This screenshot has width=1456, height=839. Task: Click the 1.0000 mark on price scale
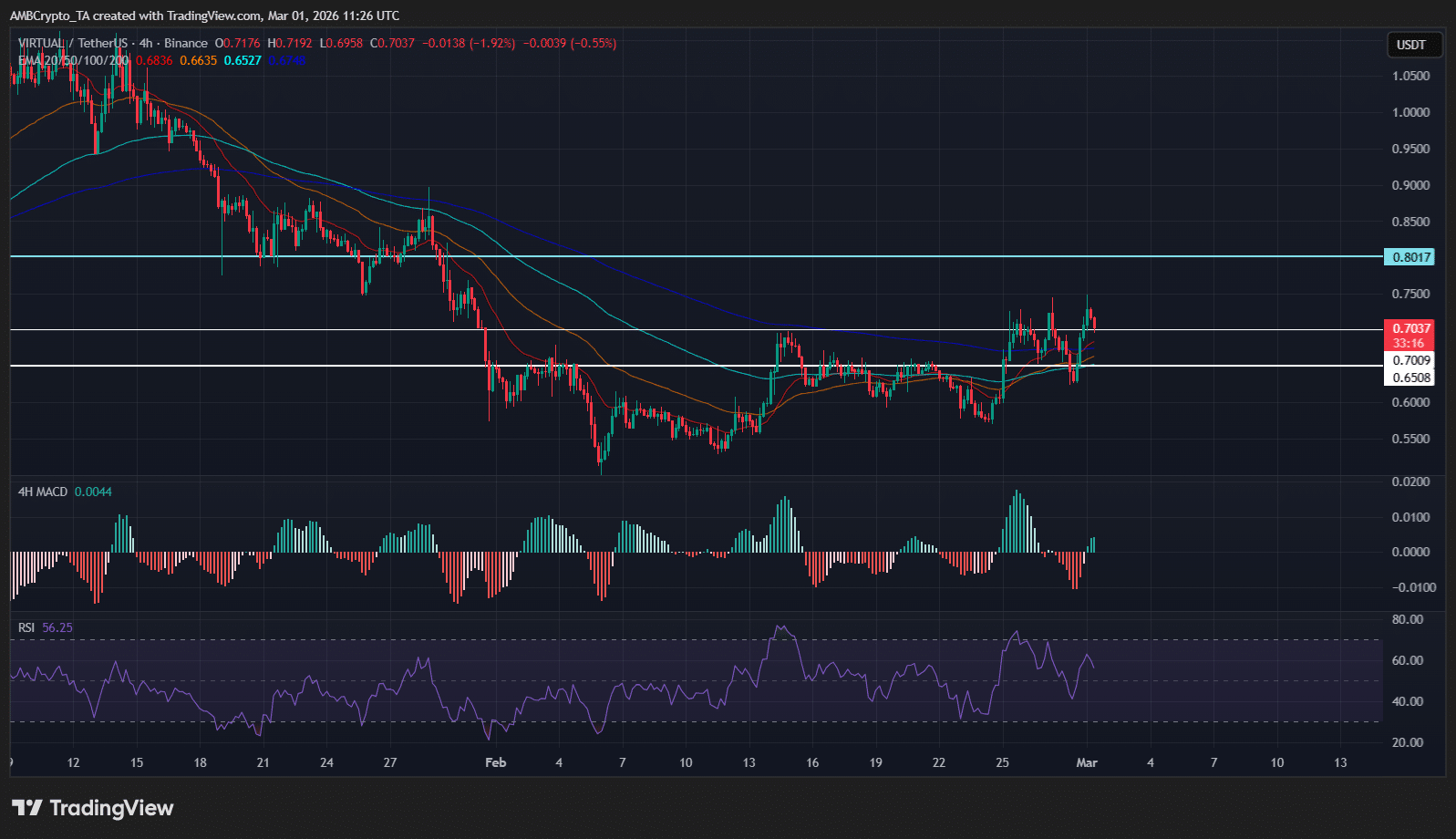click(1410, 112)
